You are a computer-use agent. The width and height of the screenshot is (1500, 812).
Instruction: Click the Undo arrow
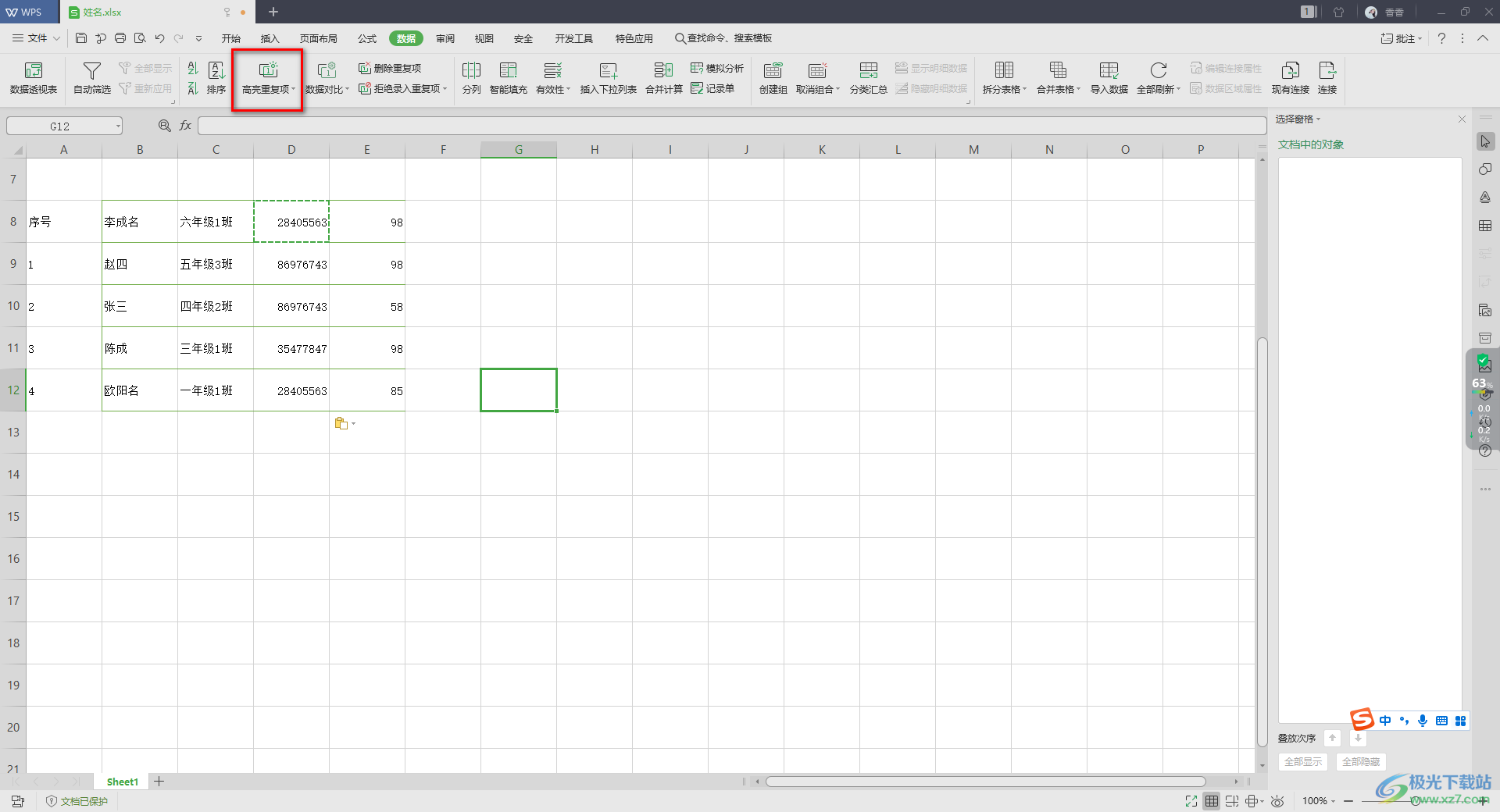click(x=159, y=37)
